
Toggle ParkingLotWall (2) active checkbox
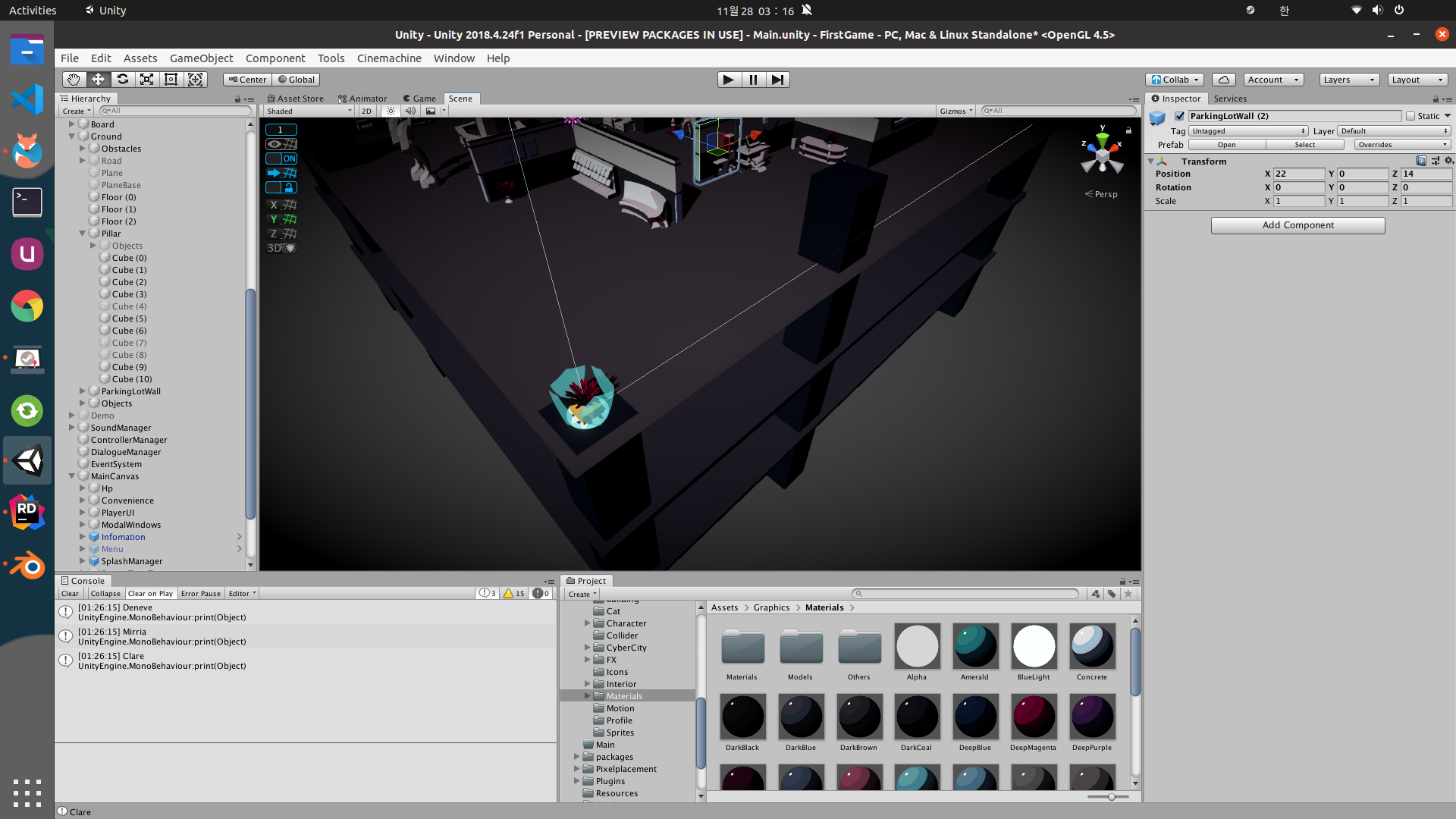(1179, 116)
